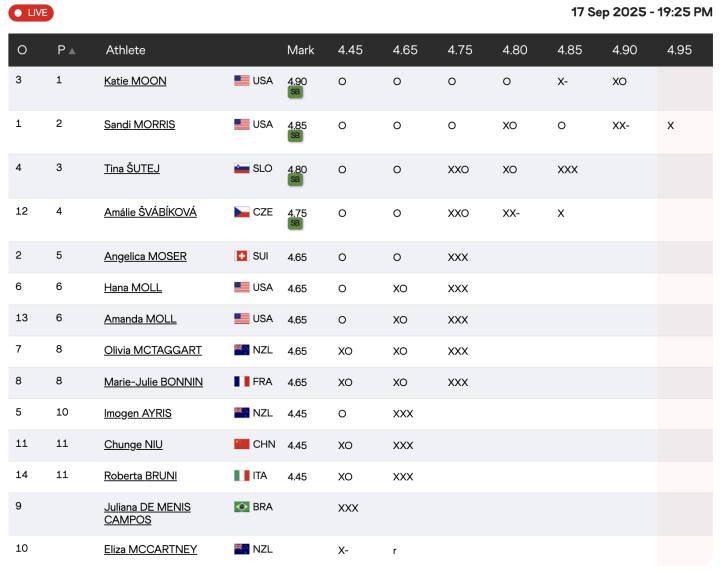This screenshot has width=720, height=572.
Task: Click the SB badge under Katie Moon's mark
Action: pos(295,92)
